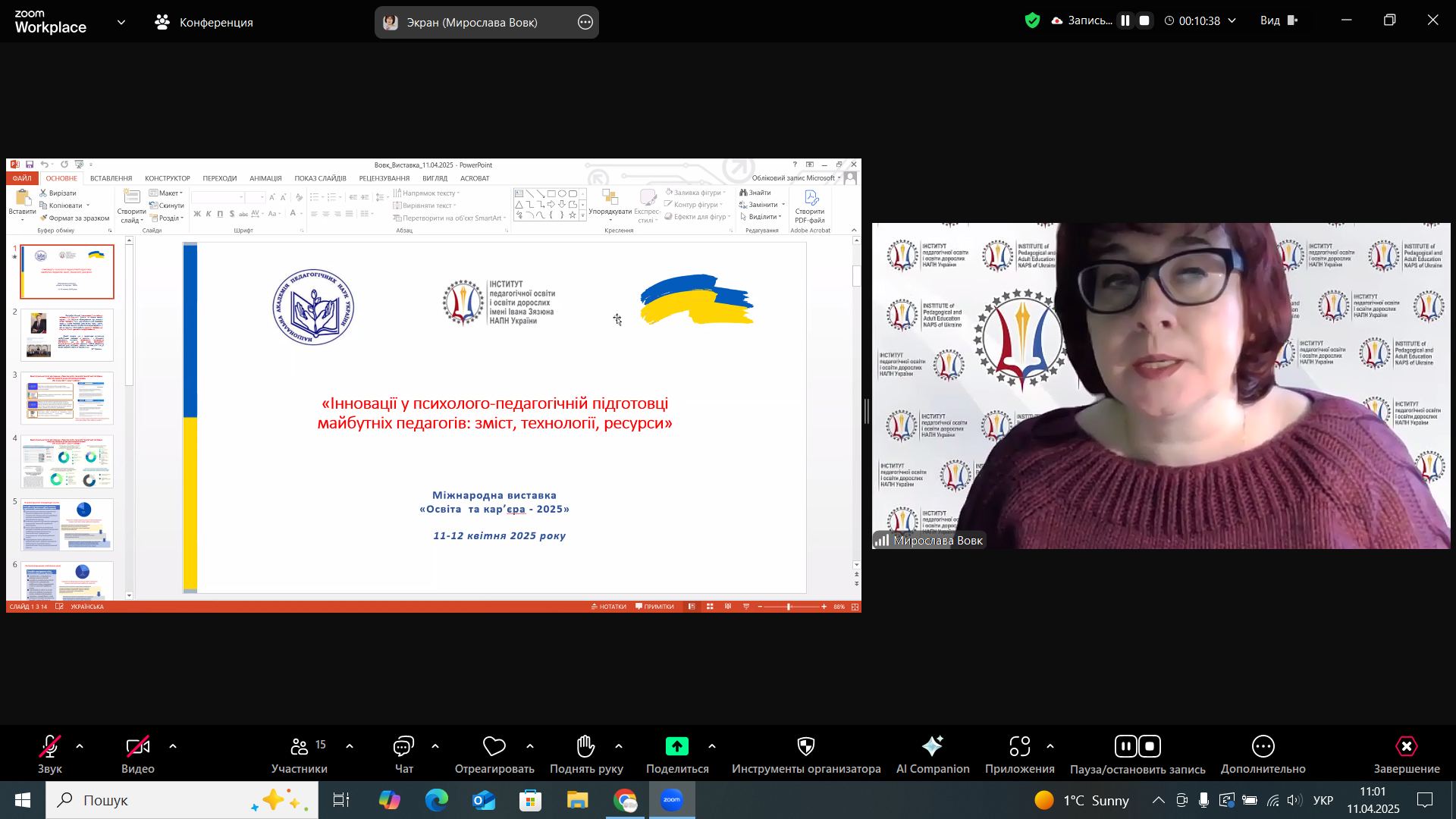Switch to ВСТАВЛЕННЯ ribbon tab
This screenshot has height=819, width=1456.
coord(111,178)
